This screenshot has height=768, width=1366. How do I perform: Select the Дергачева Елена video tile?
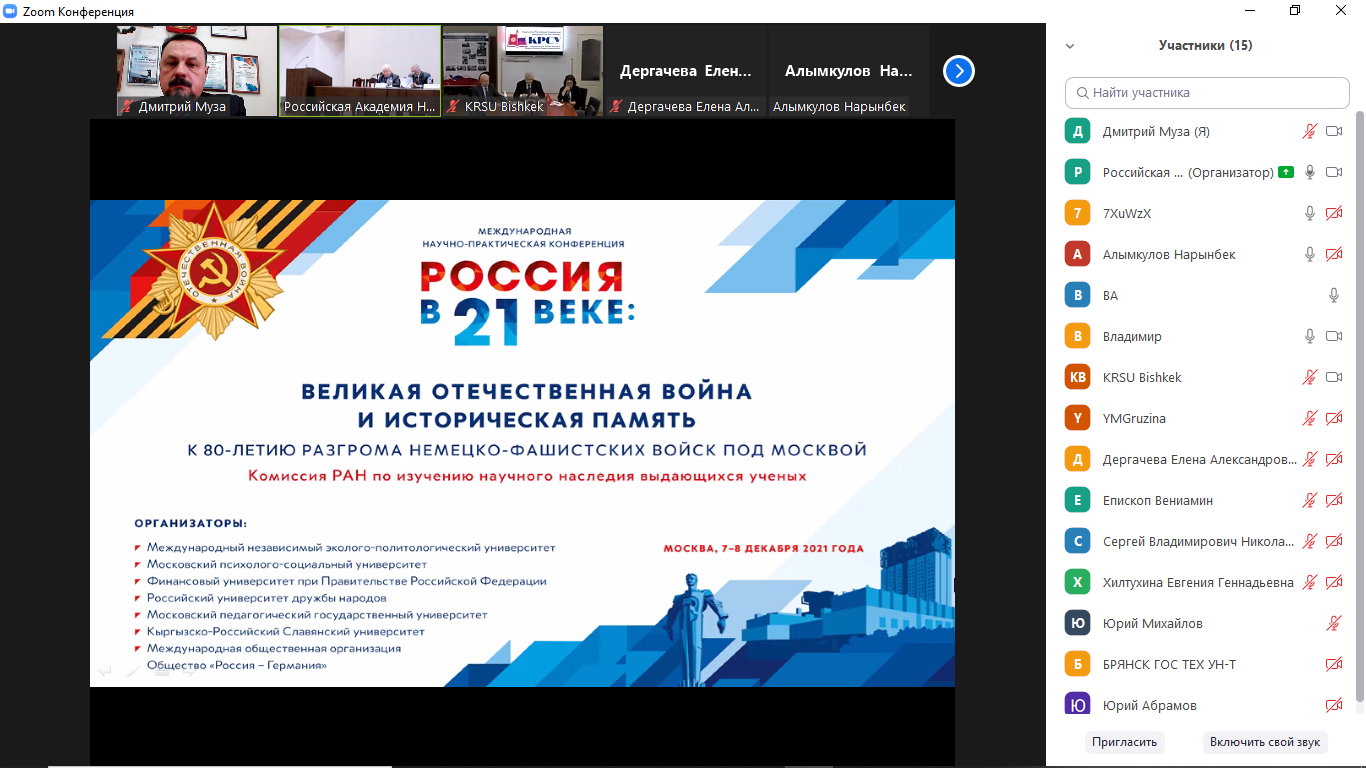pos(686,71)
